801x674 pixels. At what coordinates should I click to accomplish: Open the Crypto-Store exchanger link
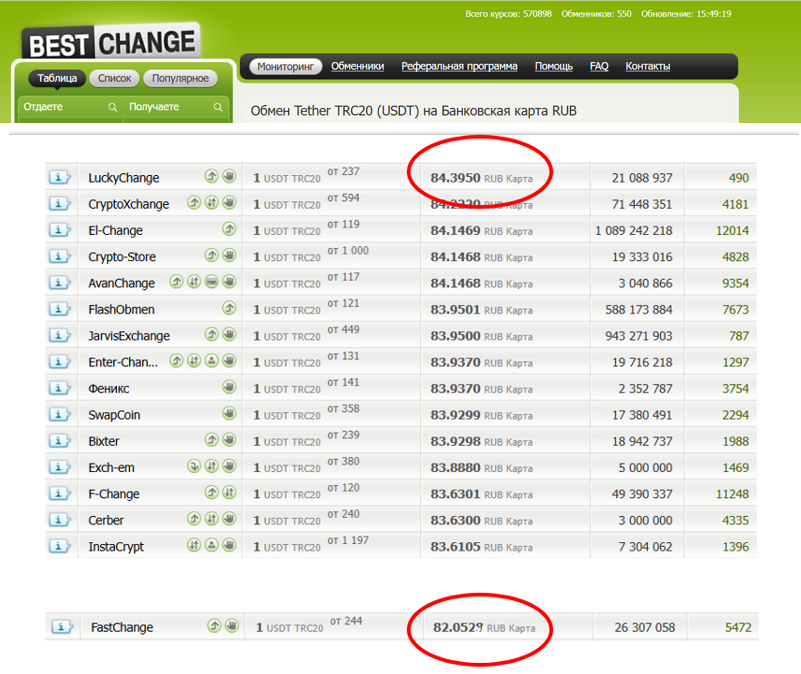pos(122,257)
